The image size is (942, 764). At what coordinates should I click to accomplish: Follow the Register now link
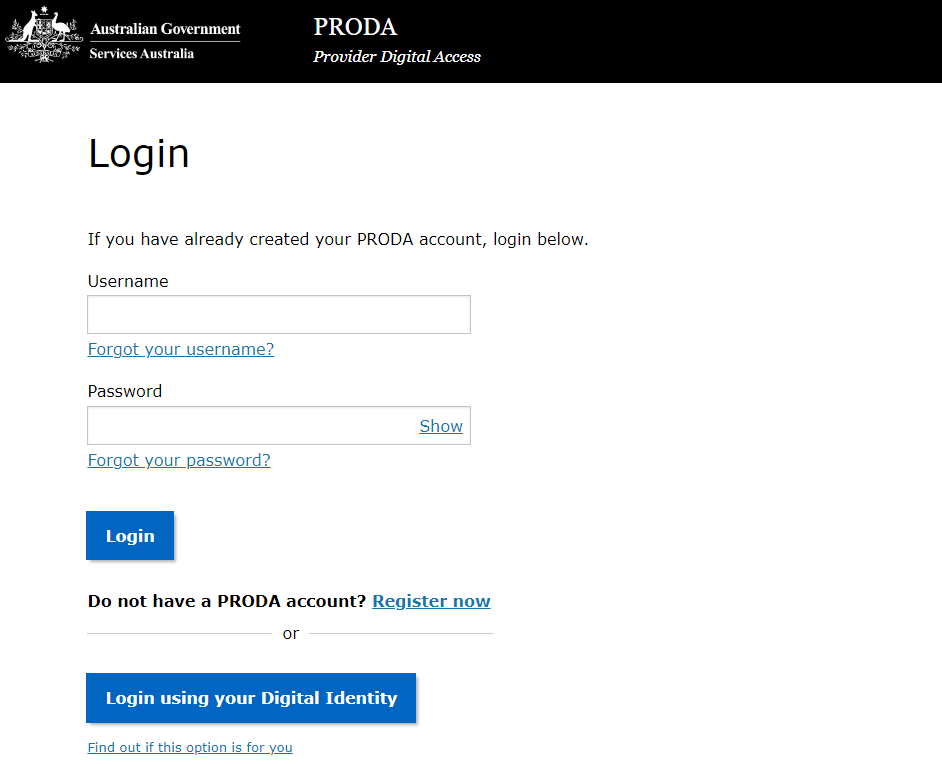coord(431,601)
